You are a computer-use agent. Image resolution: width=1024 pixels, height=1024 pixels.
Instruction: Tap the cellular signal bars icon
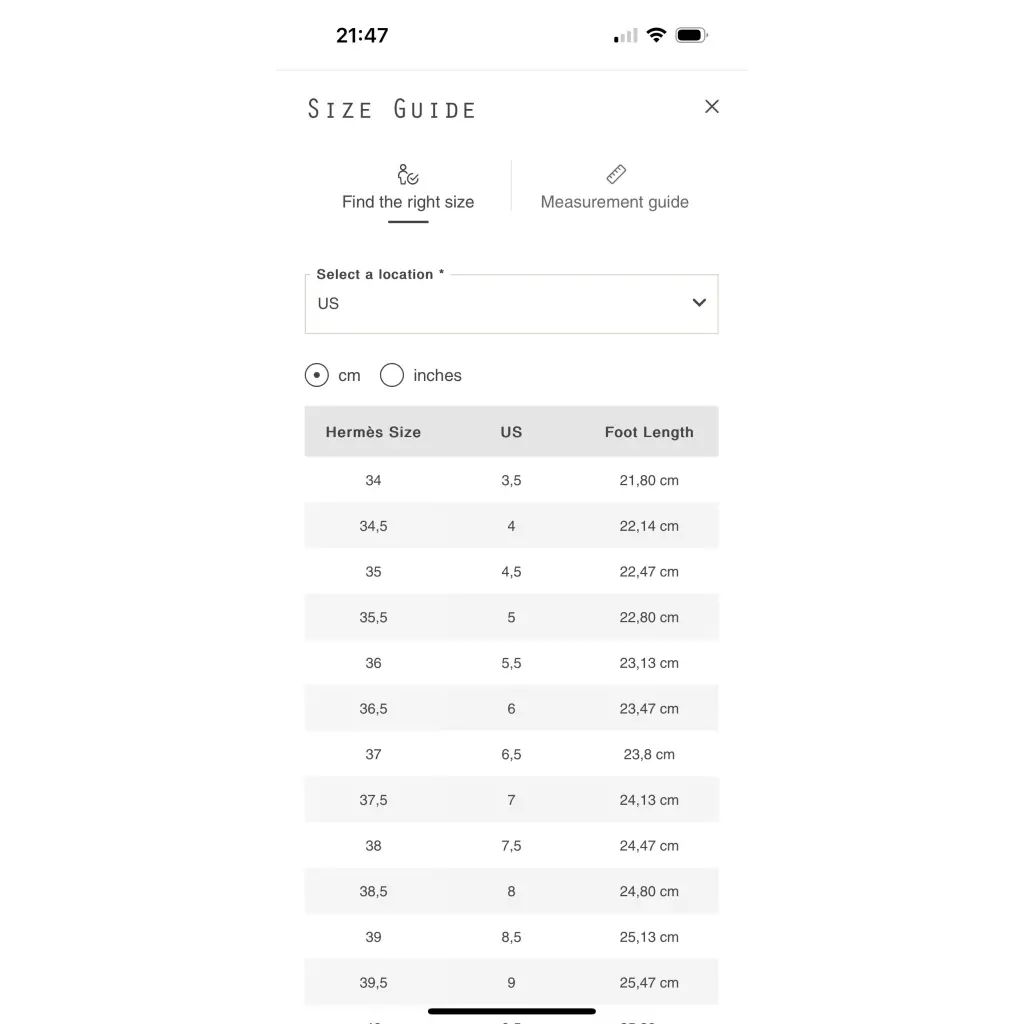626,37
